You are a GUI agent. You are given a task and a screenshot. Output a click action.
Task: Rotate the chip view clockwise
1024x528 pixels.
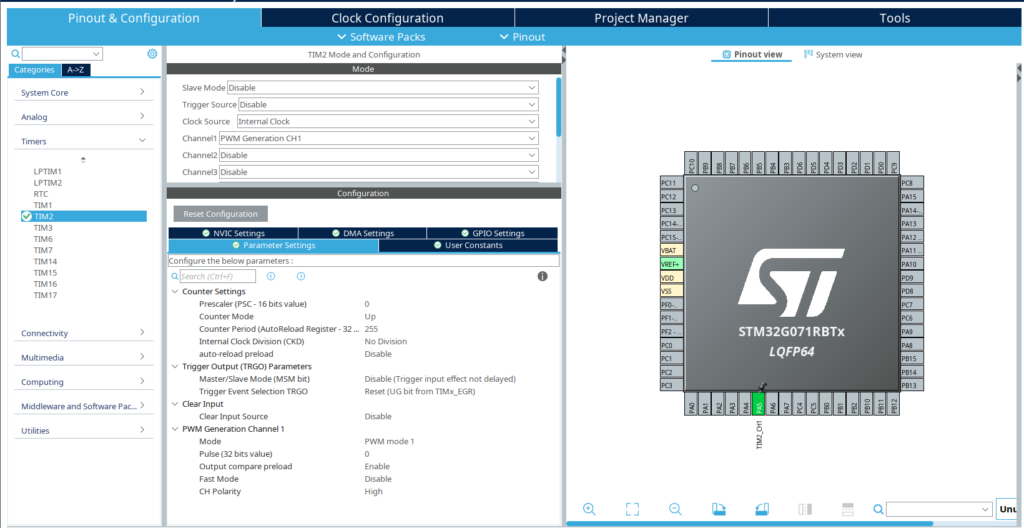point(718,509)
